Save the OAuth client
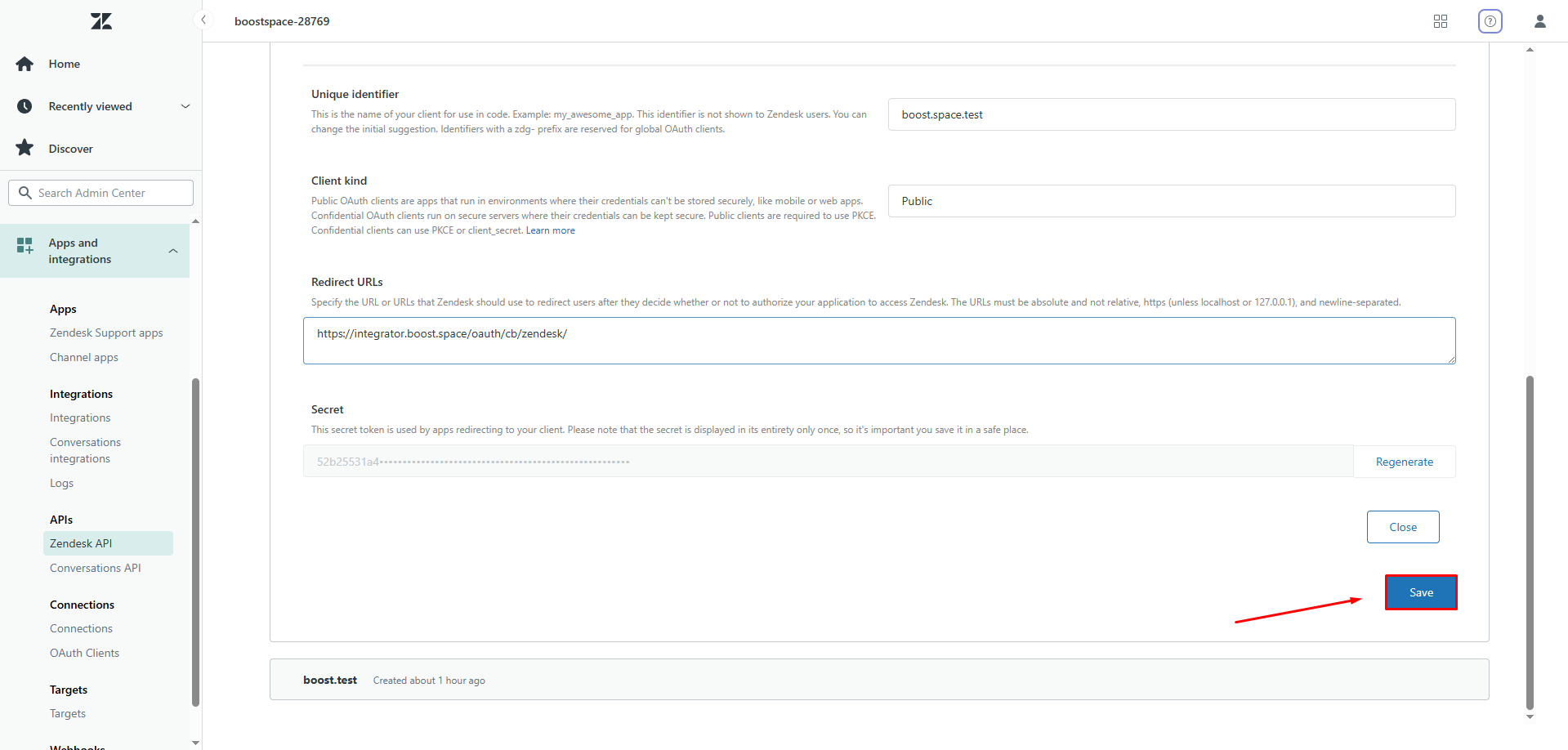The height and width of the screenshot is (750, 1568). (x=1421, y=592)
